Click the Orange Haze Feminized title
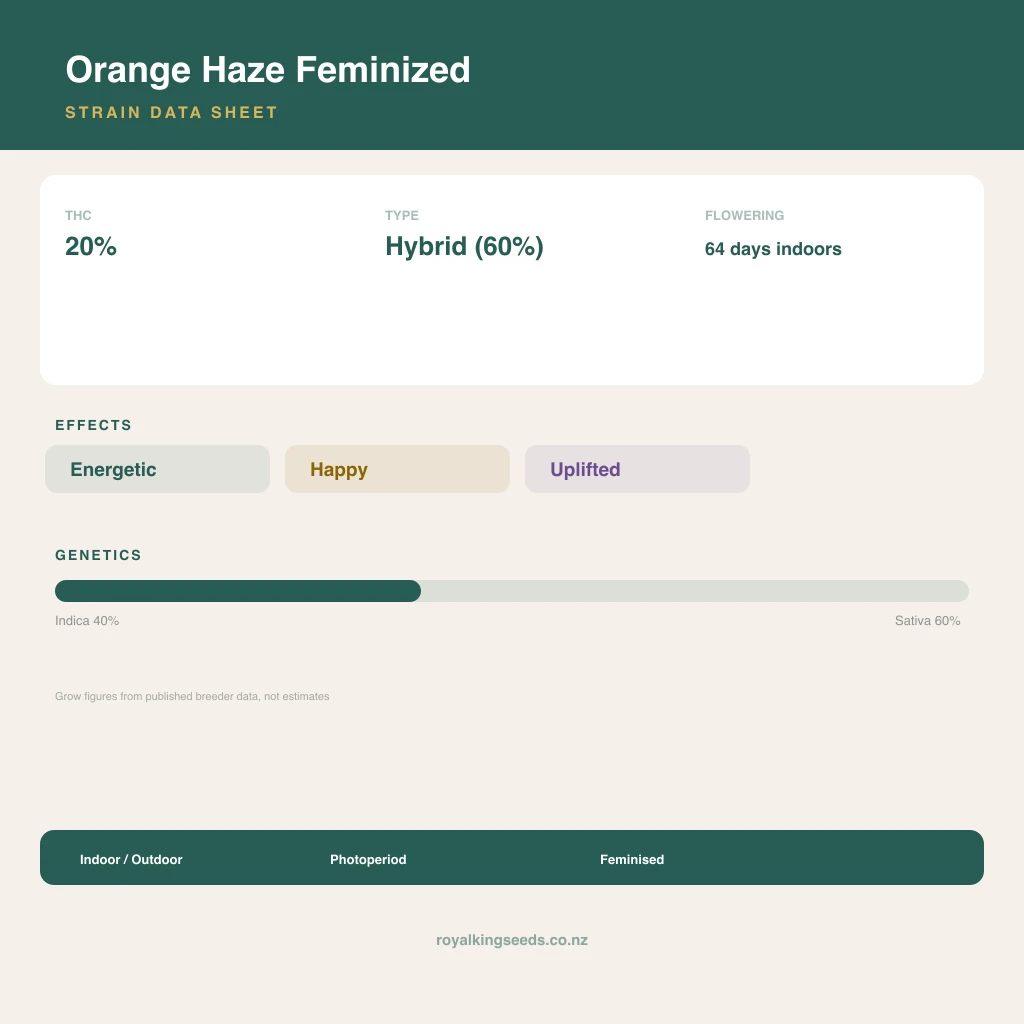This screenshot has height=1024, width=1024. click(268, 71)
